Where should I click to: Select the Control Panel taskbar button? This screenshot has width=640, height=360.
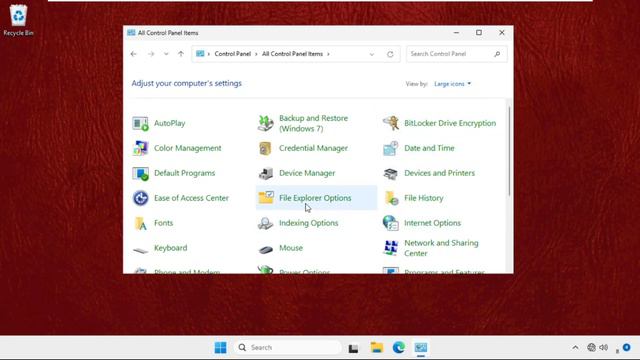(x=421, y=347)
